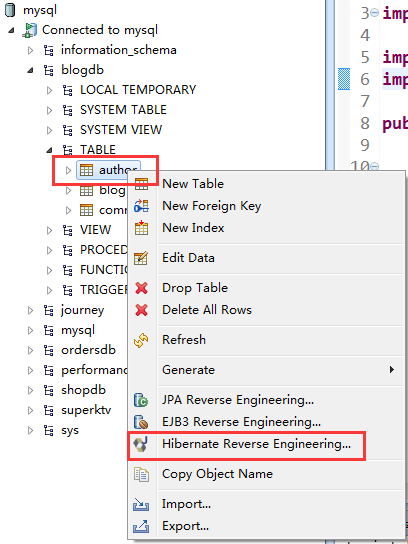Image resolution: width=408 pixels, height=544 pixels.
Task: Click the EJB3 Reverse Engineering icon
Action: click(x=141, y=422)
